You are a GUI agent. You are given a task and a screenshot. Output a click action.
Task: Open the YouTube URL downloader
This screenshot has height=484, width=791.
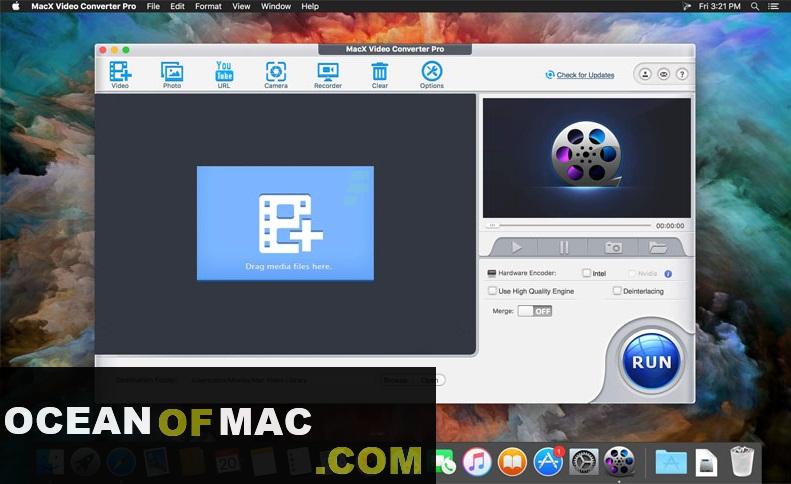click(x=224, y=74)
